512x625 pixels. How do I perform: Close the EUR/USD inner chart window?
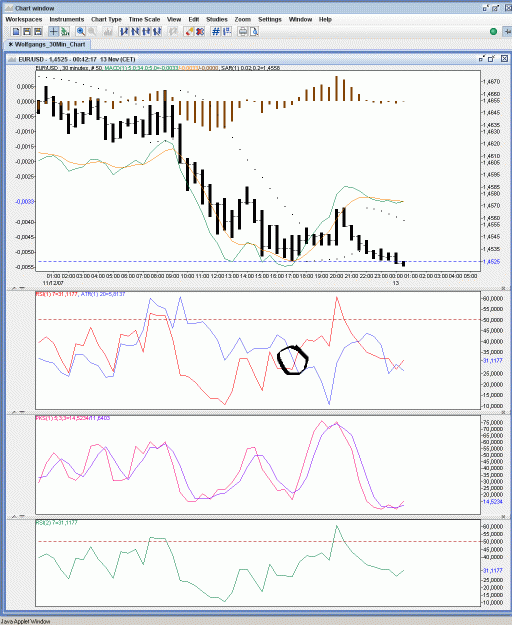pos(504,59)
